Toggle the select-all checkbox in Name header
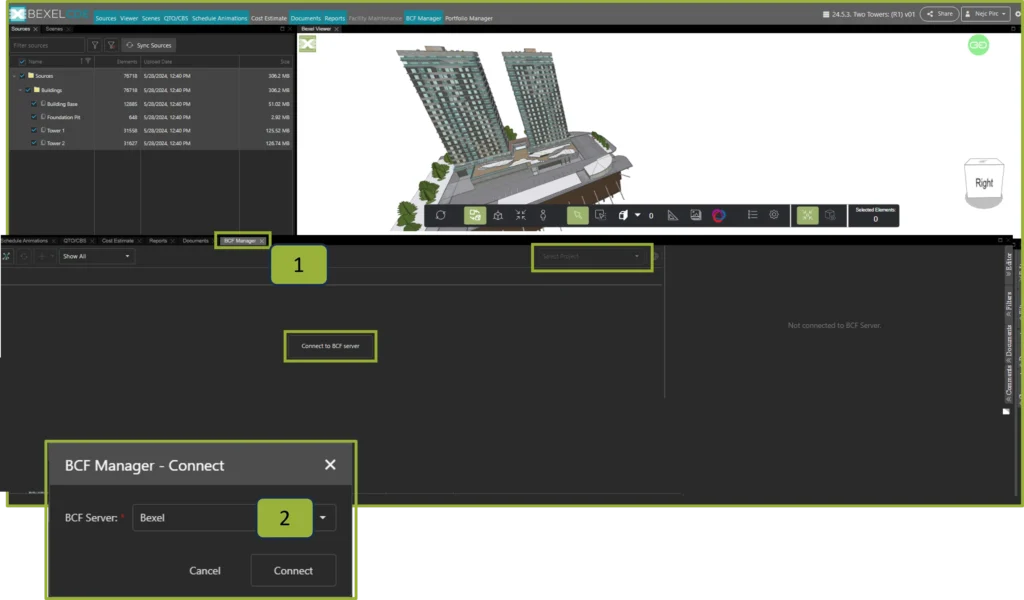The image size is (1024, 600). coord(22,61)
